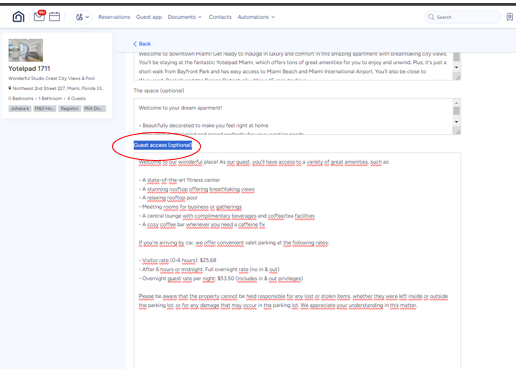This screenshot has height=369, width=521.
Task: Open the Contacts page
Action: click(220, 17)
